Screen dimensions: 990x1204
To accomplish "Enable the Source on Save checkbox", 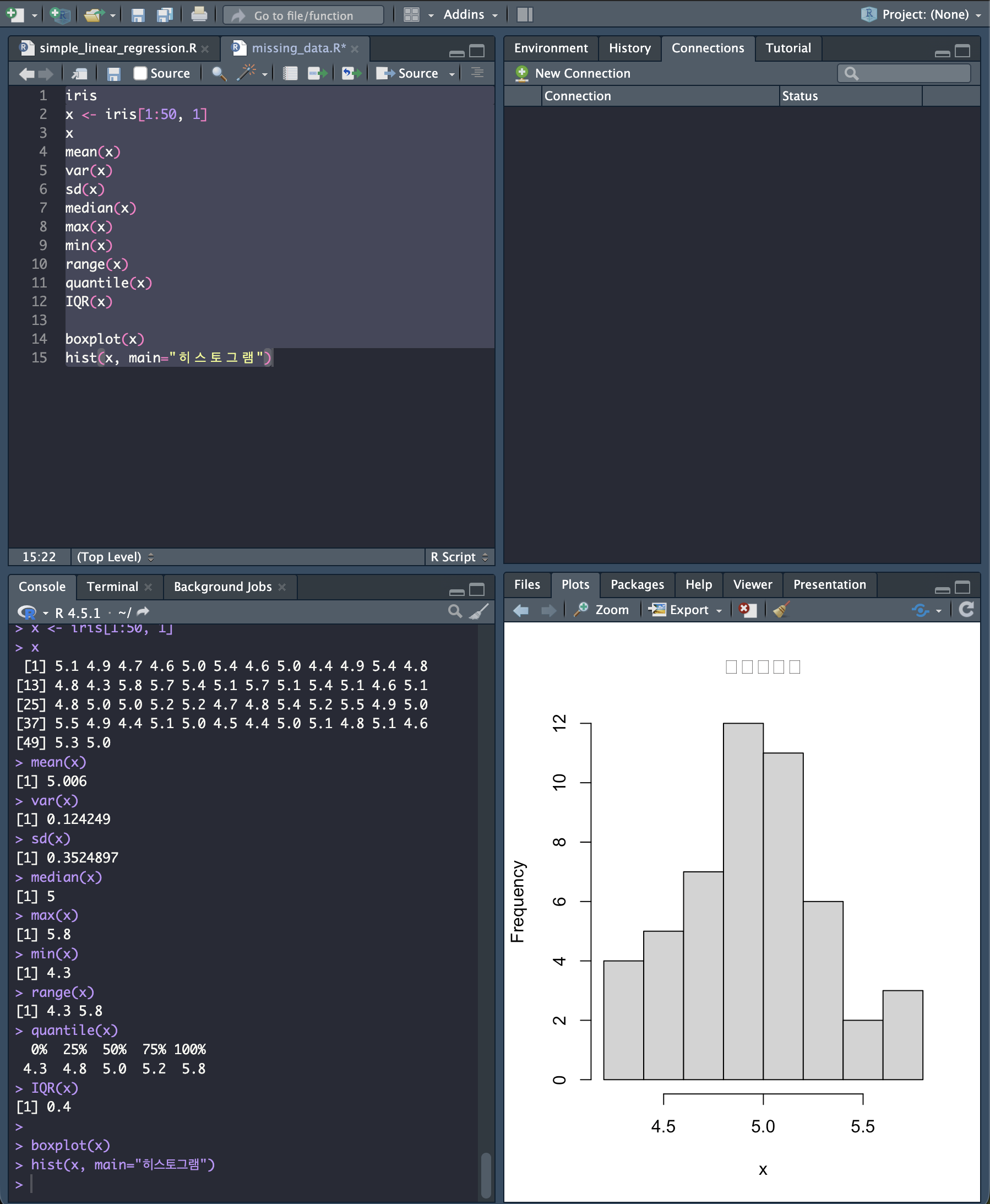I will pyautogui.click(x=140, y=74).
